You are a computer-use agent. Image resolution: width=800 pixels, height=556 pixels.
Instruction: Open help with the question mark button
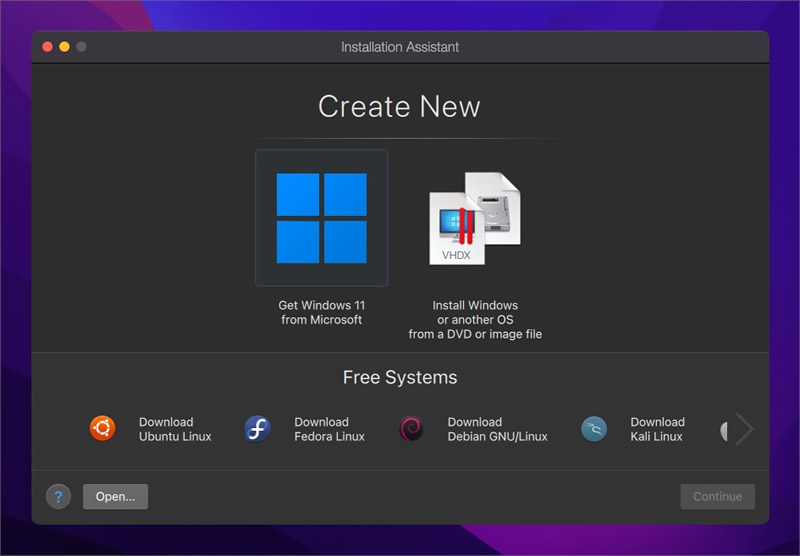point(58,496)
